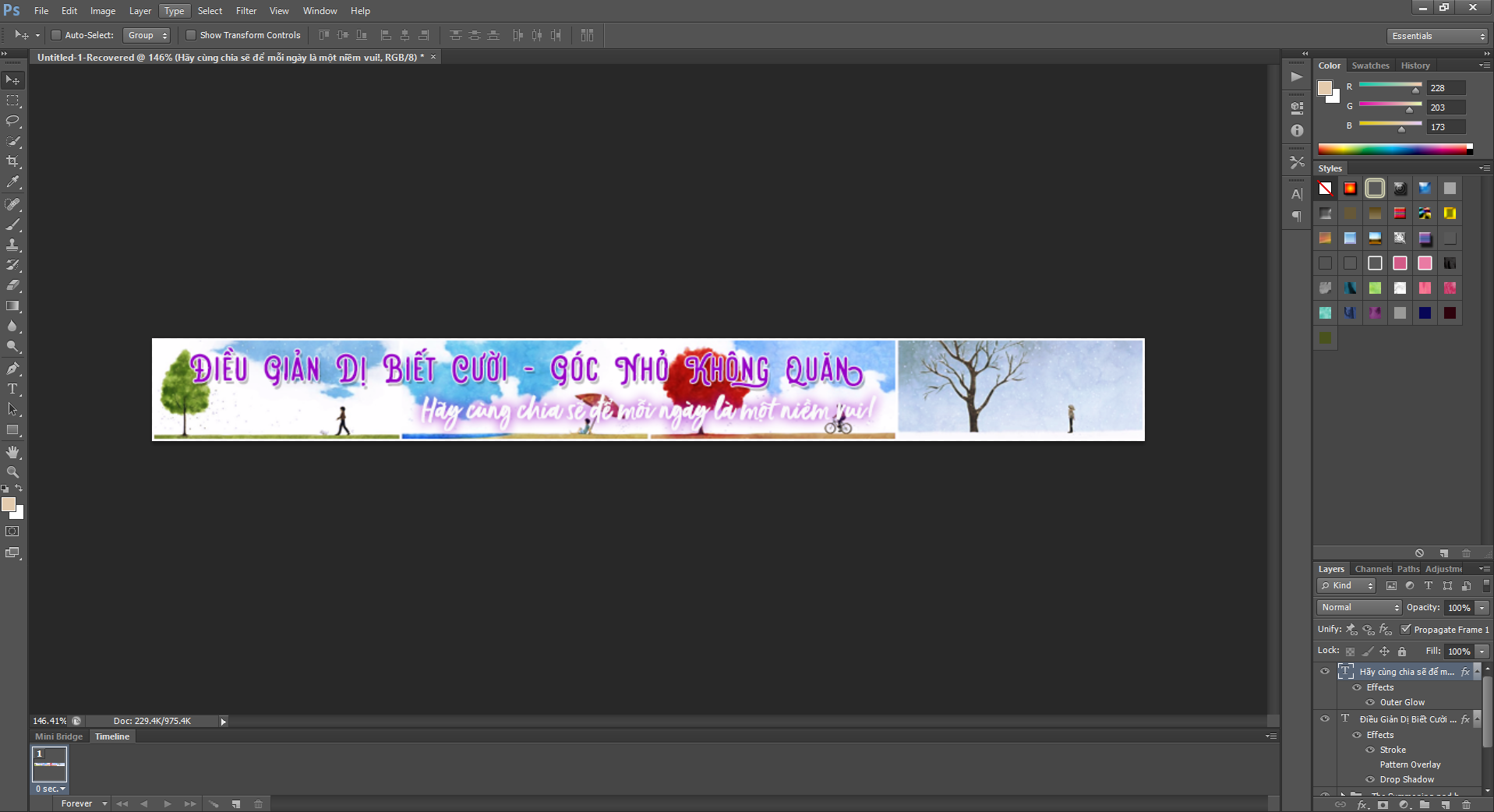This screenshot has height=812, width=1494.
Task: Switch to the Channels tab
Action: coord(1372,568)
